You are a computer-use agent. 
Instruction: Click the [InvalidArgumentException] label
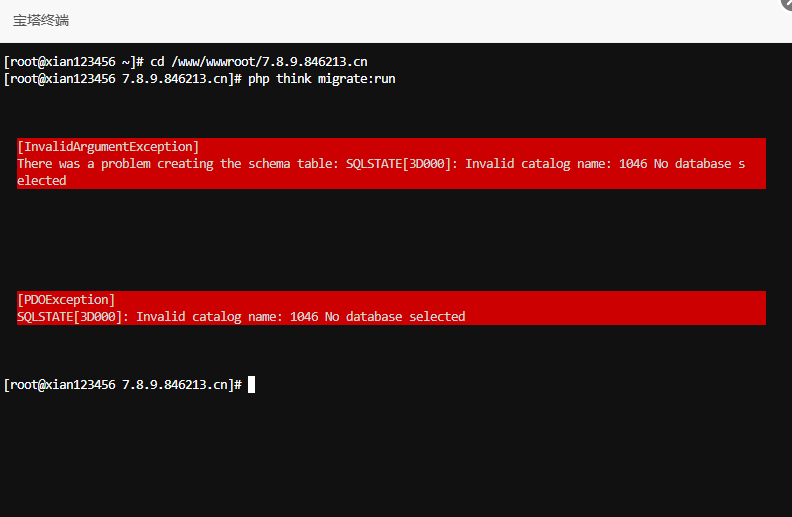coord(108,147)
